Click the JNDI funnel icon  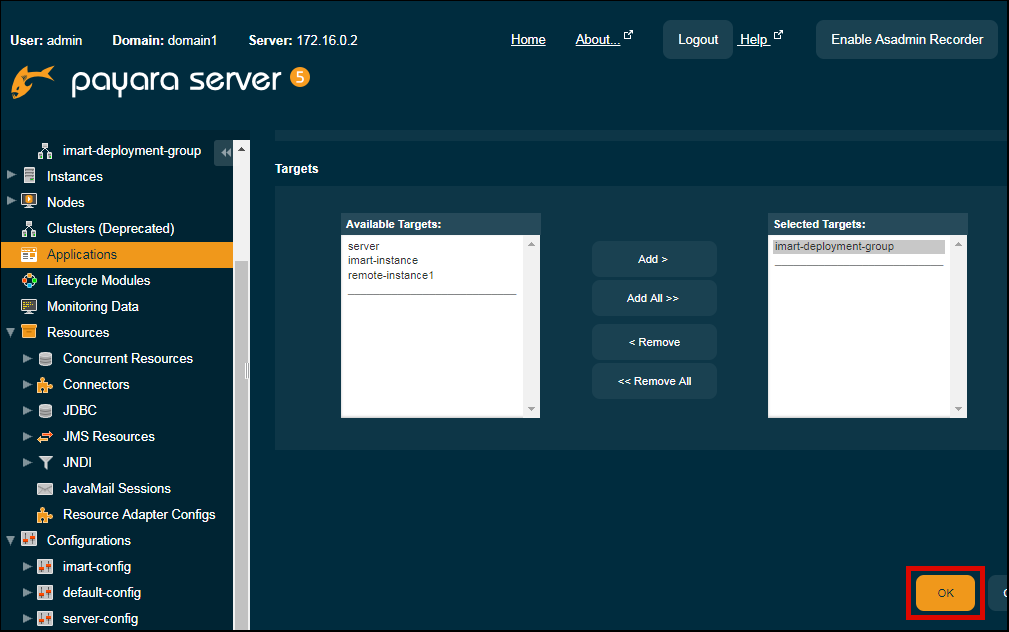coord(45,462)
